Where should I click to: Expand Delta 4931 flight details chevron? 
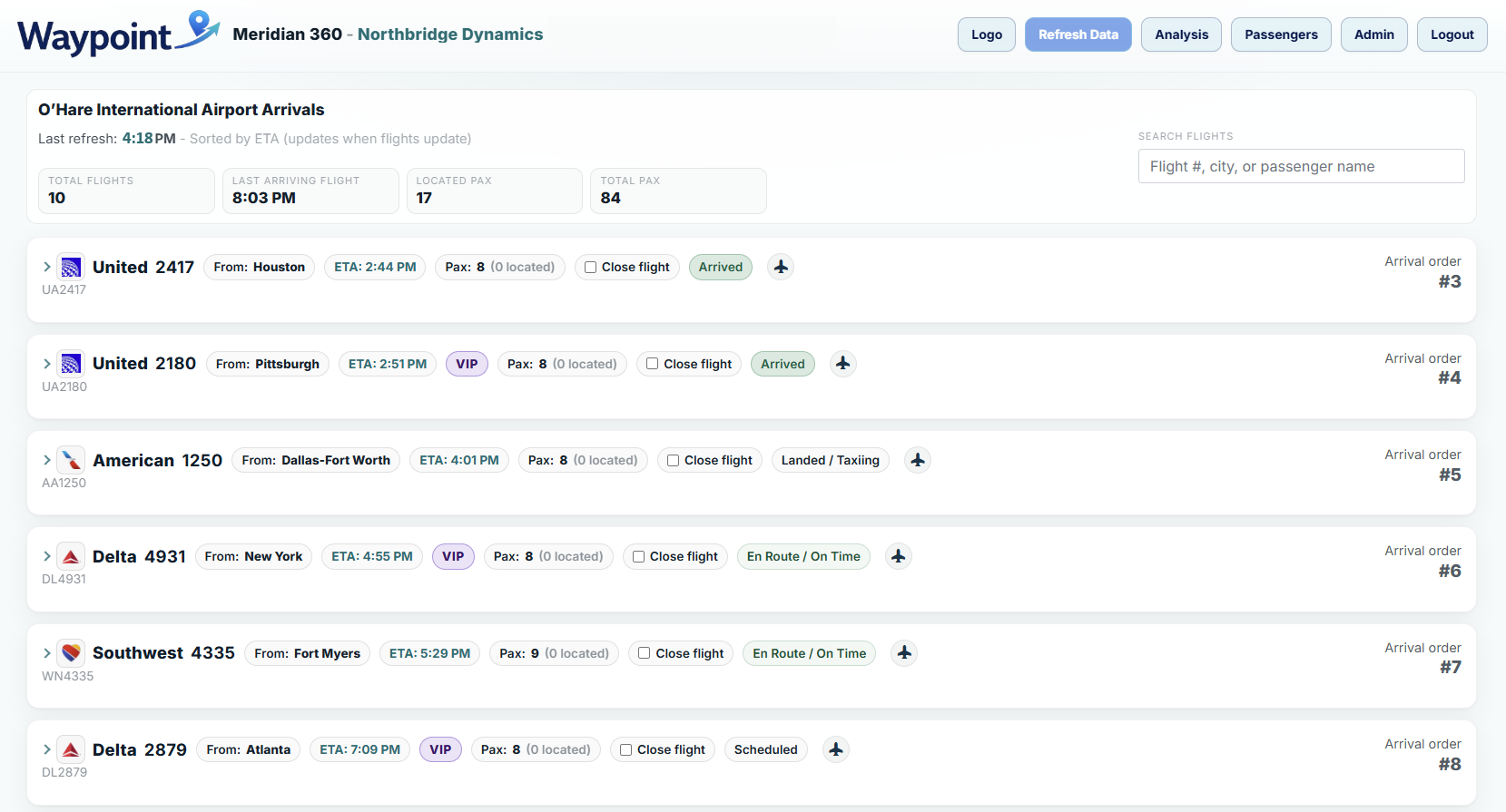tap(47, 556)
